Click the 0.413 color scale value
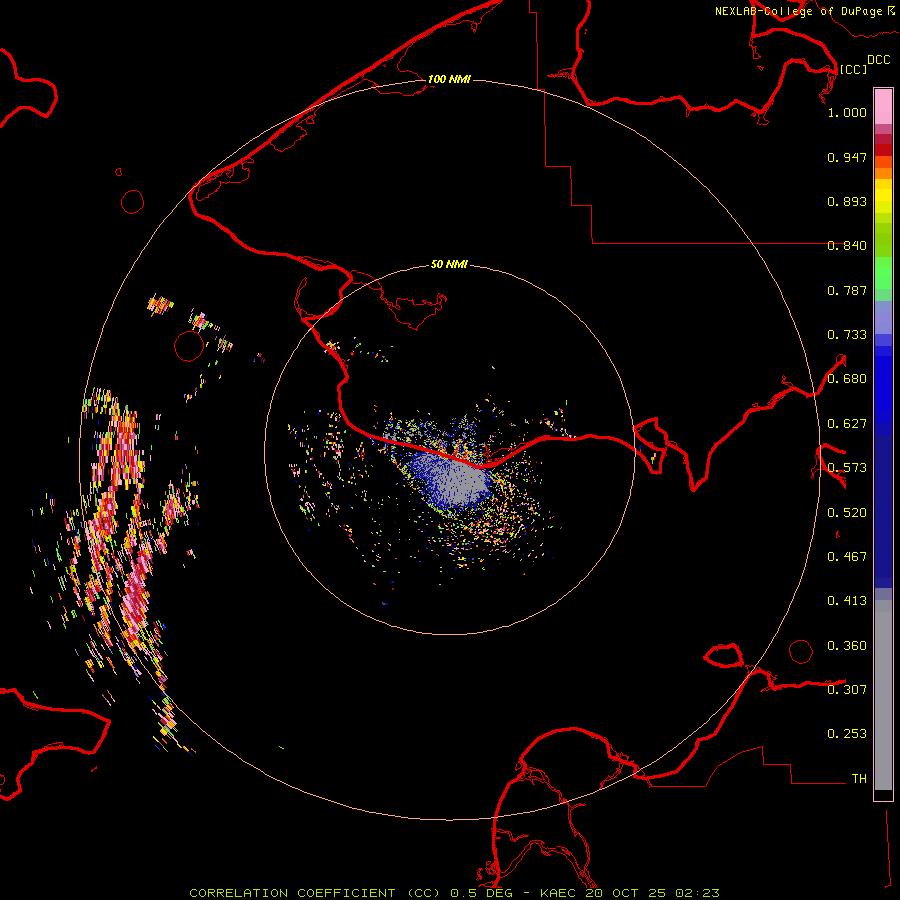The image size is (900, 900). coord(847,601)
